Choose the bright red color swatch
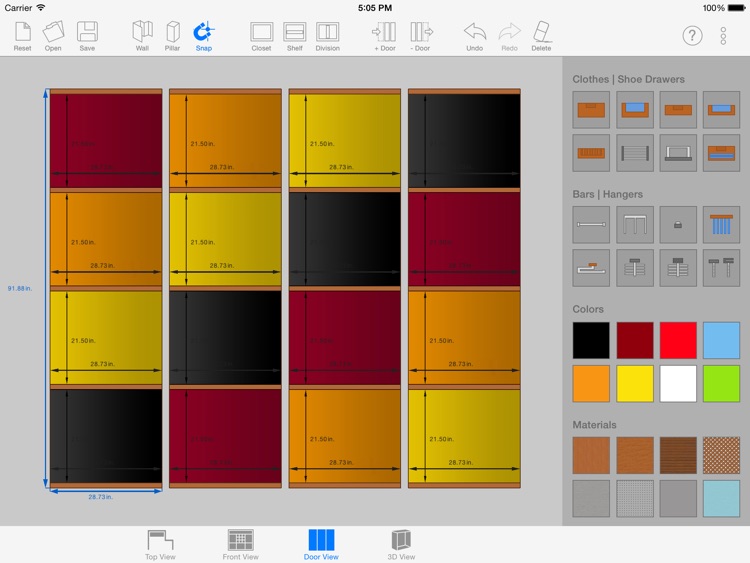Image resolution: width=750 pixels, height=563 pixels. tap(678, 340)
